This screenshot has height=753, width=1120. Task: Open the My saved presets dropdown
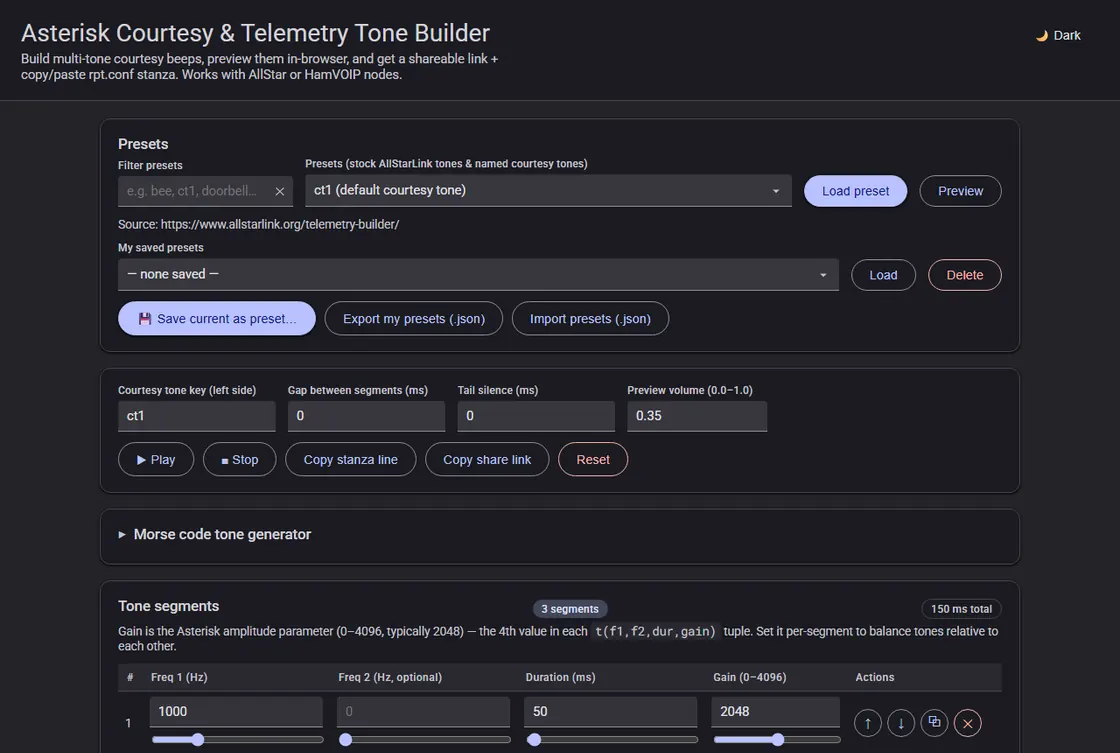coord(478,274)
